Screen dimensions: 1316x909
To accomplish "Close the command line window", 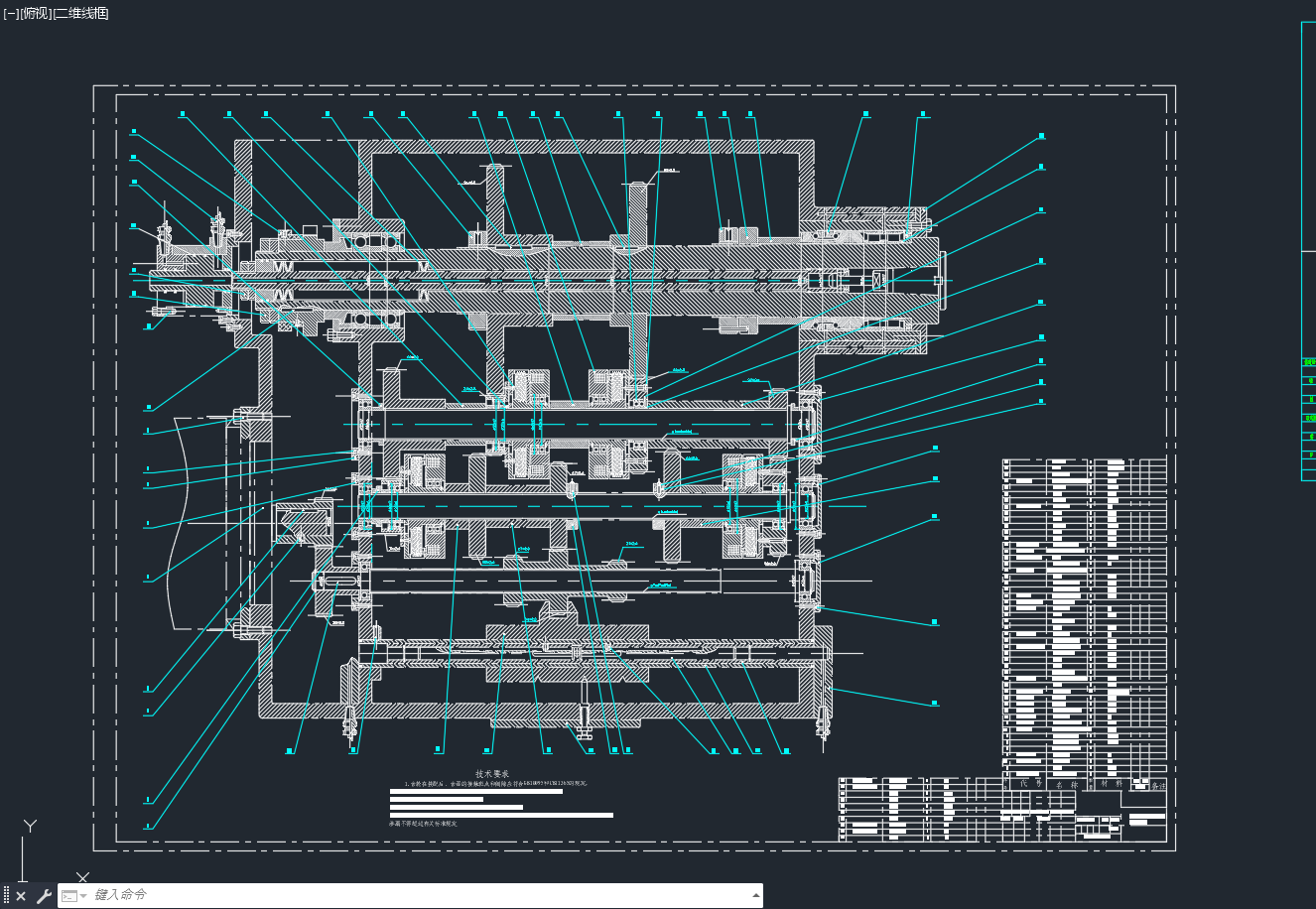I will [21, 896].
